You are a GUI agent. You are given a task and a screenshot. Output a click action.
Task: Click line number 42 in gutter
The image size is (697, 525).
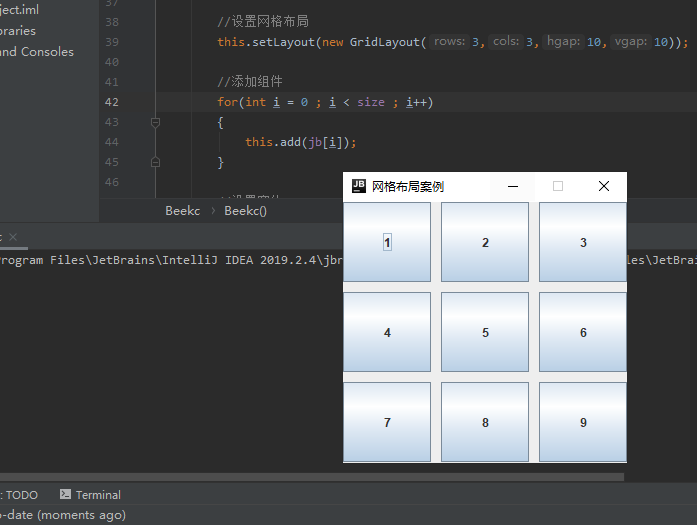[112, 102]
